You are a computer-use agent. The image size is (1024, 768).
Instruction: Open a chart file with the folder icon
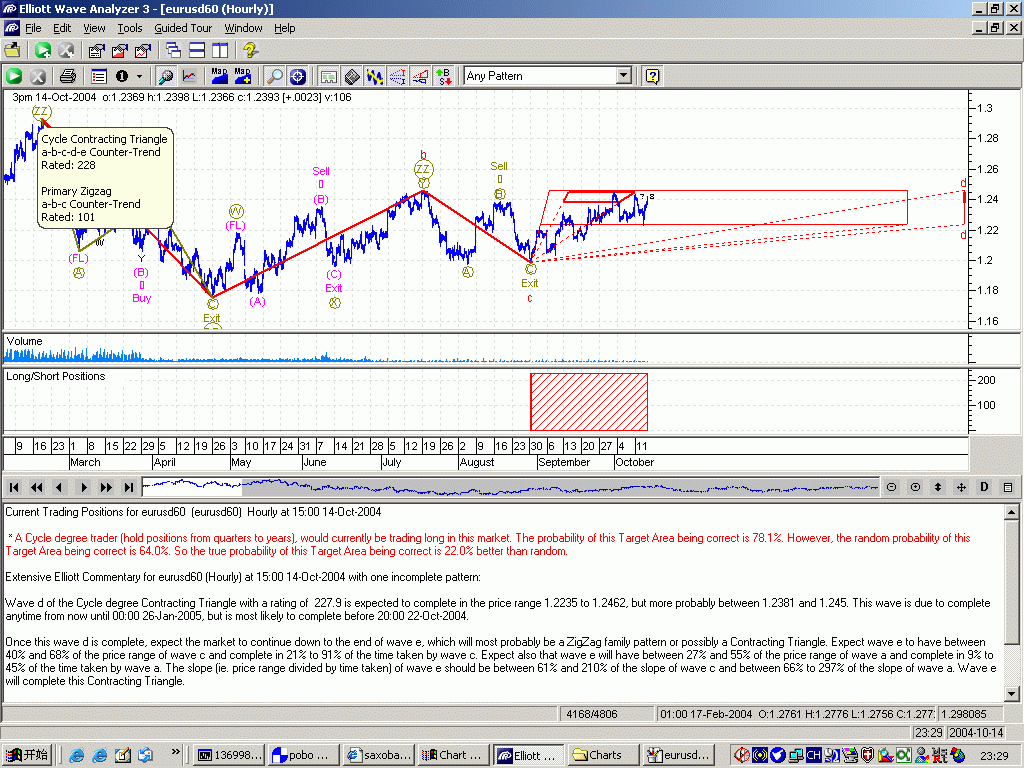pos(12,50)
